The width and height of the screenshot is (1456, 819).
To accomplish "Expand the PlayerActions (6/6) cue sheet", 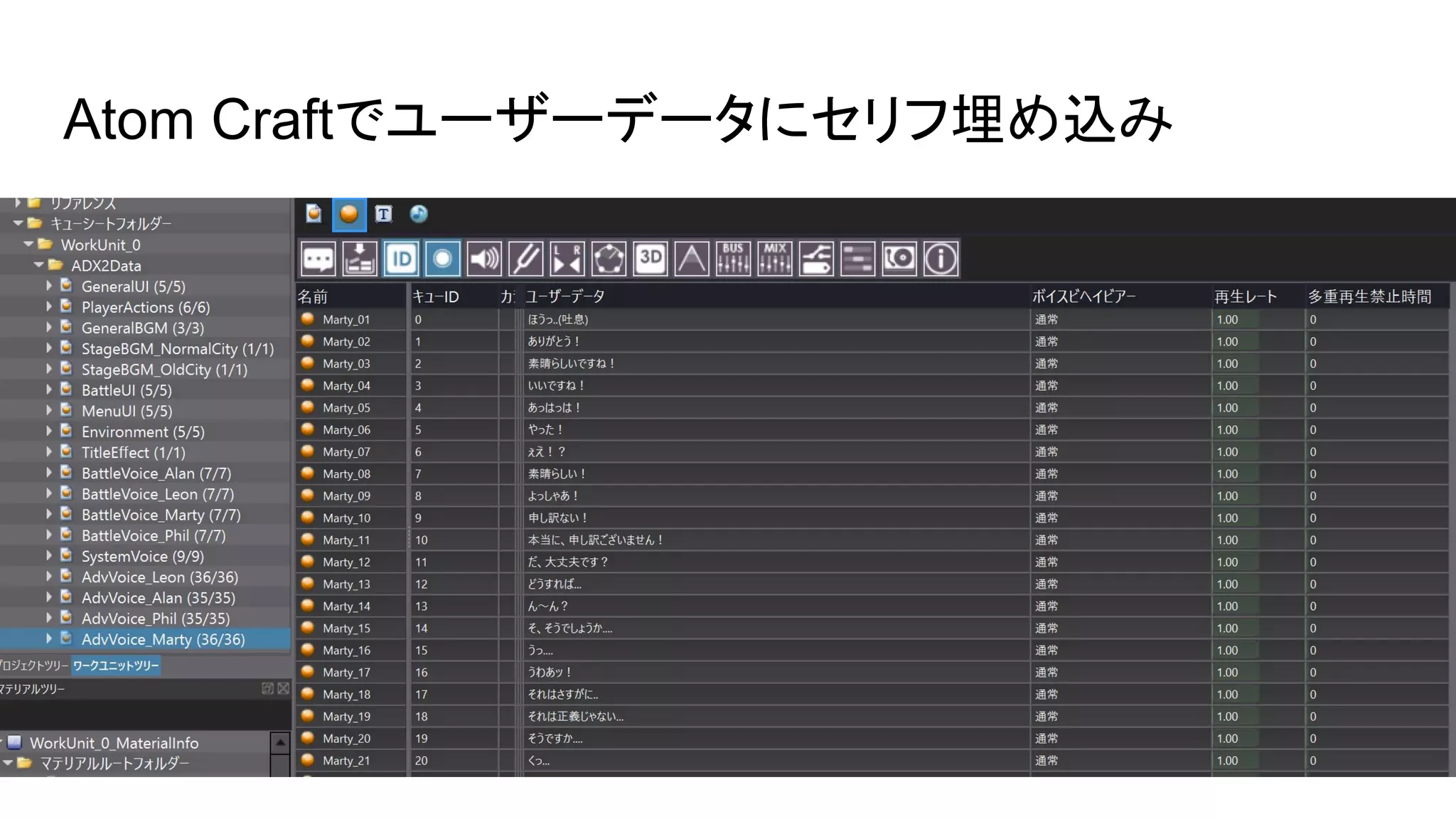I will point(49,306).
